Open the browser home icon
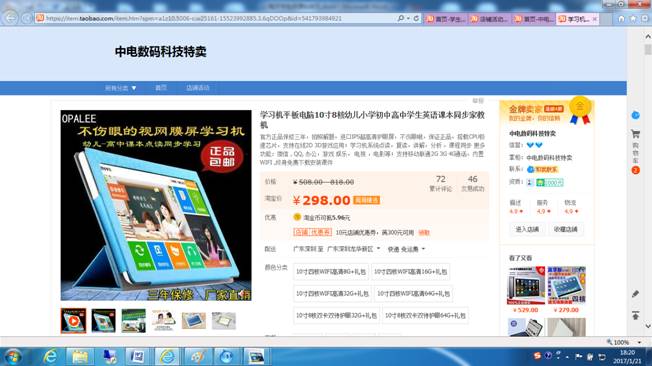The width and height of the screenshot is (652, 366). tap(621, 19)
